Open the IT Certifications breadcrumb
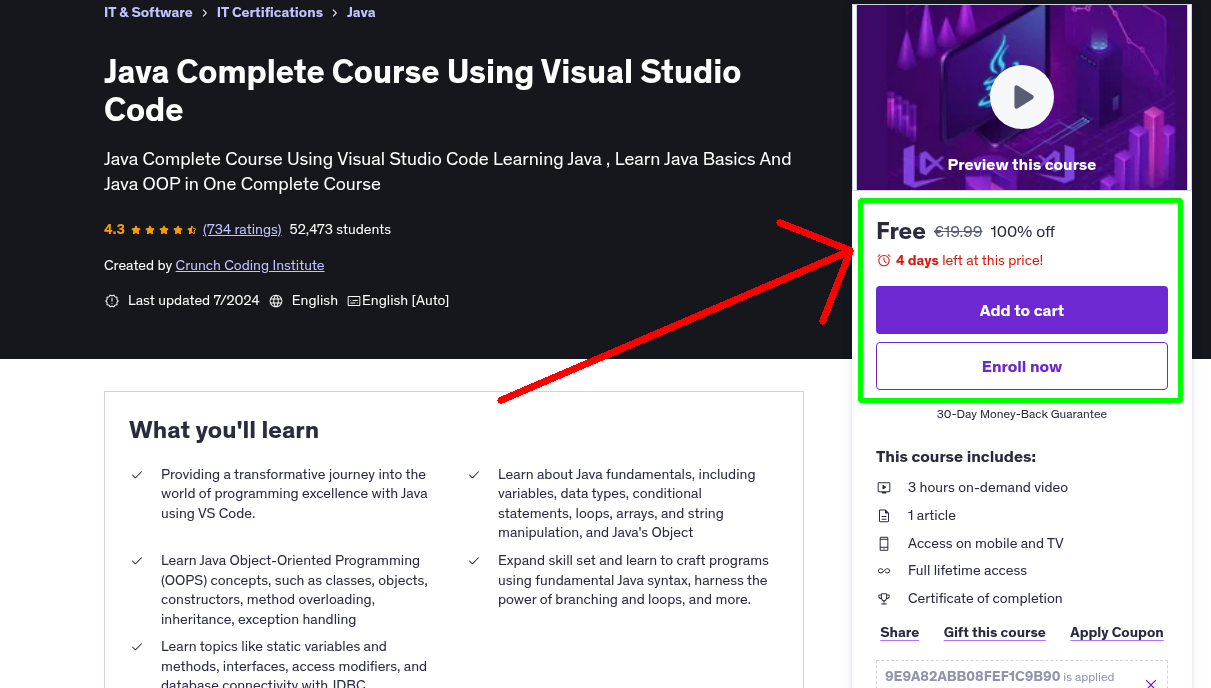1211x688 pixels. 270,12
